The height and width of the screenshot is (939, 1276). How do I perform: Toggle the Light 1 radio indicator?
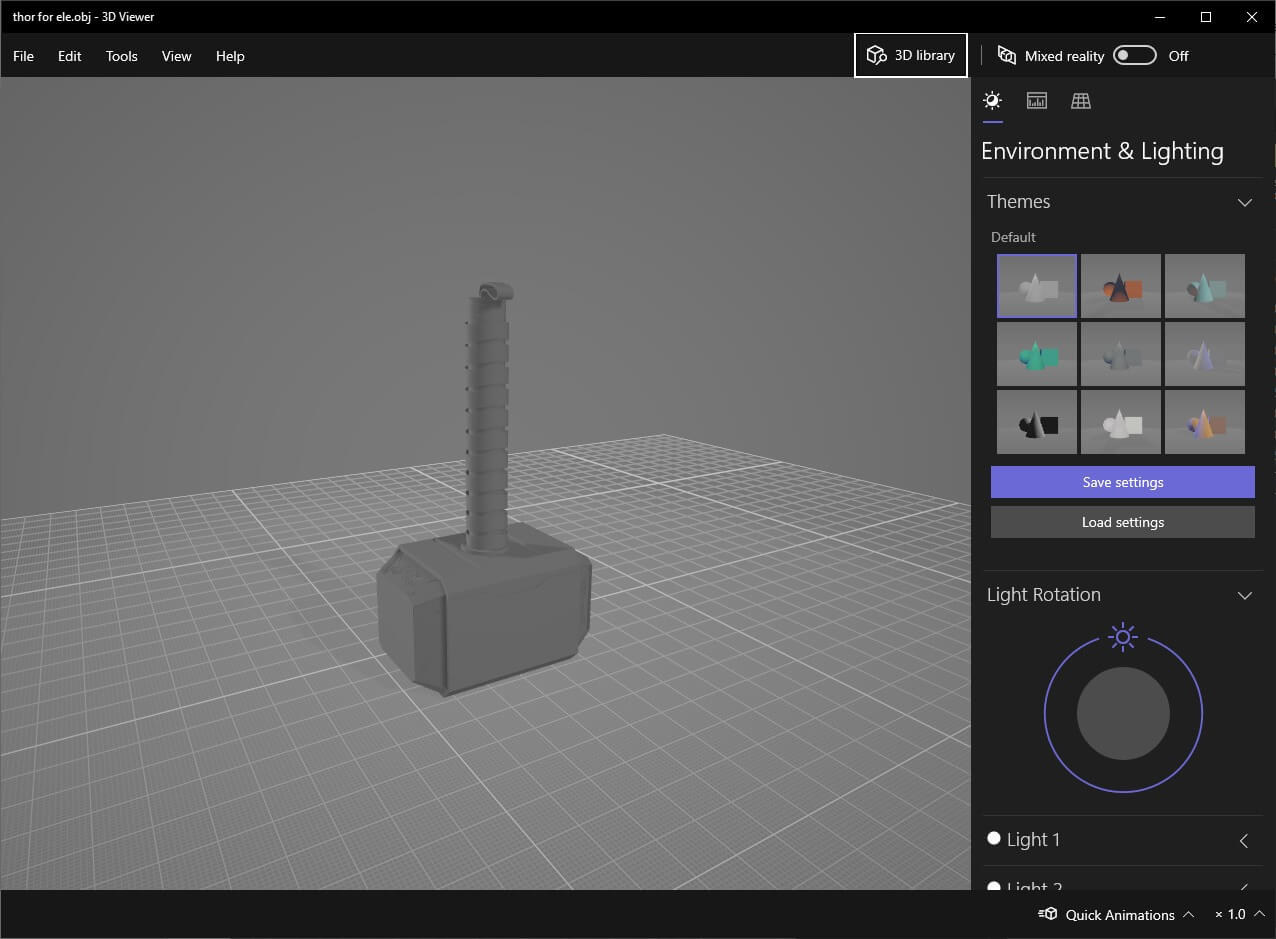click(x=994, y=838)
